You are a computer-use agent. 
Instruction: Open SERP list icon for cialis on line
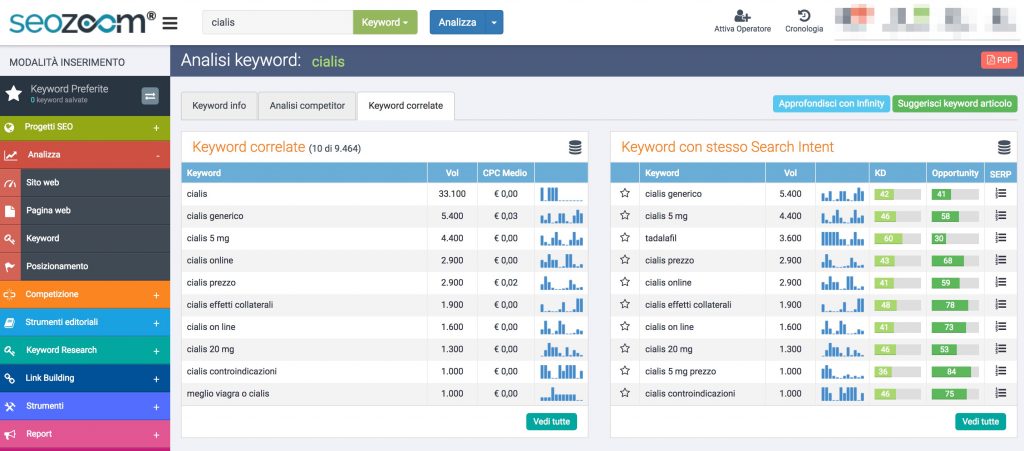pyautogui.click(x=1000, y=326)
